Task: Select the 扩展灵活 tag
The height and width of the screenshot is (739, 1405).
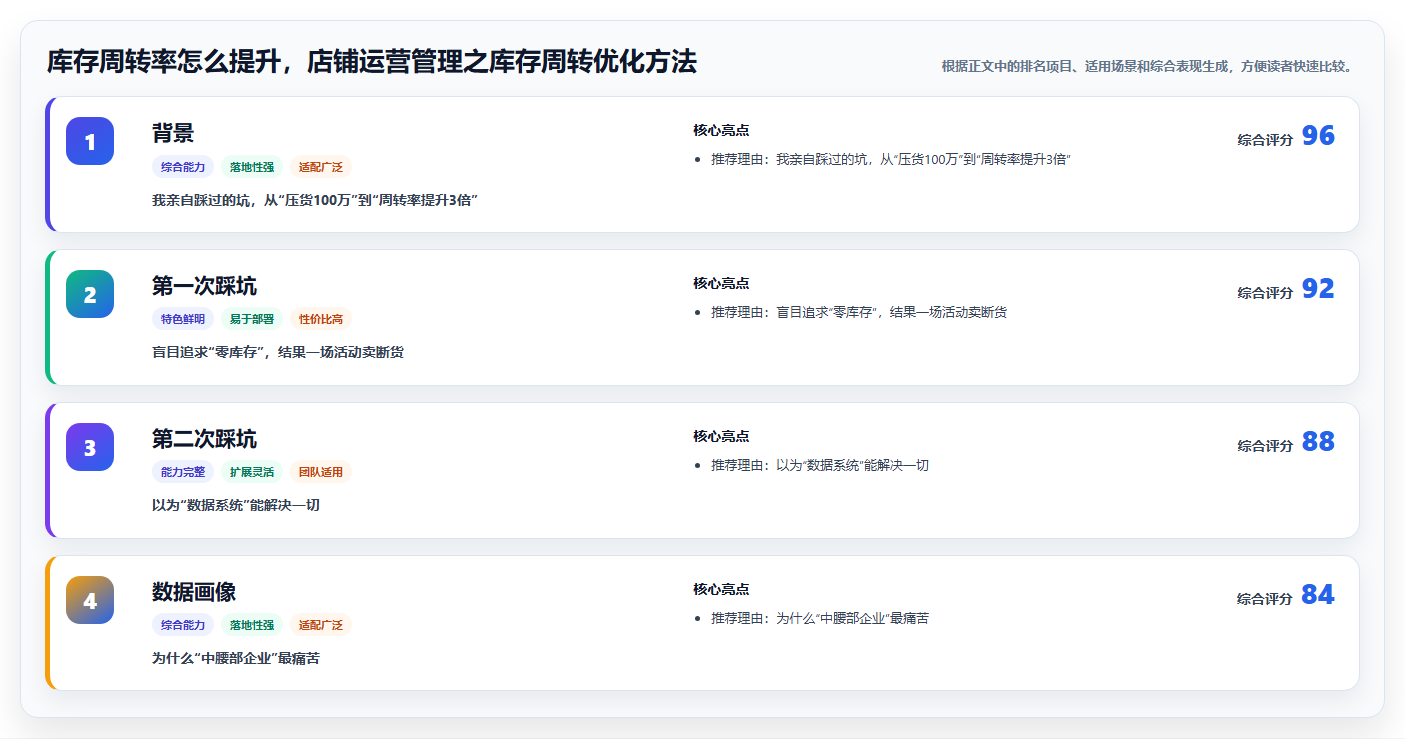Action: pos(252,472)
